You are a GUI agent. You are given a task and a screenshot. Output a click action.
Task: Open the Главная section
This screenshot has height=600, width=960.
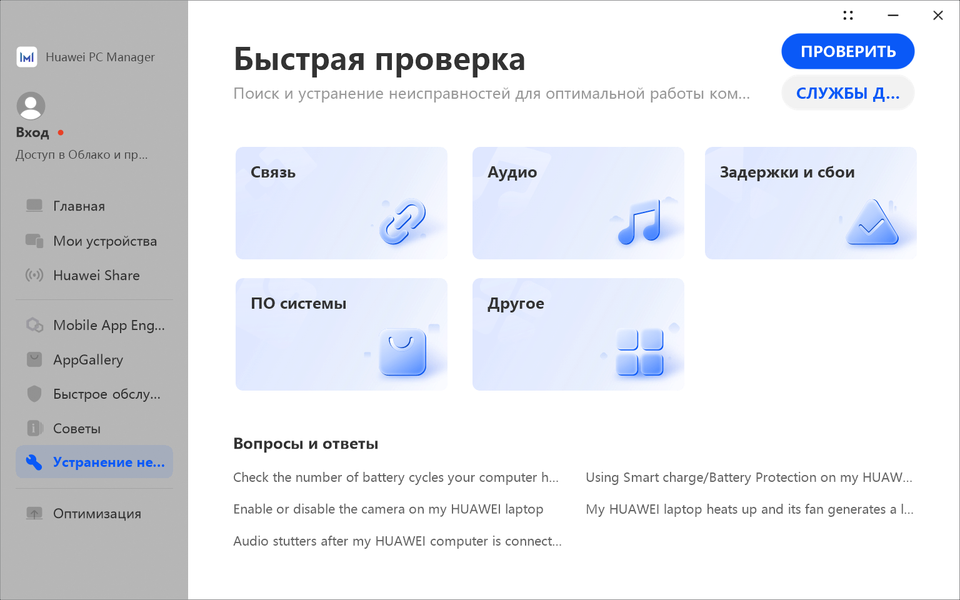pos(94,206)
